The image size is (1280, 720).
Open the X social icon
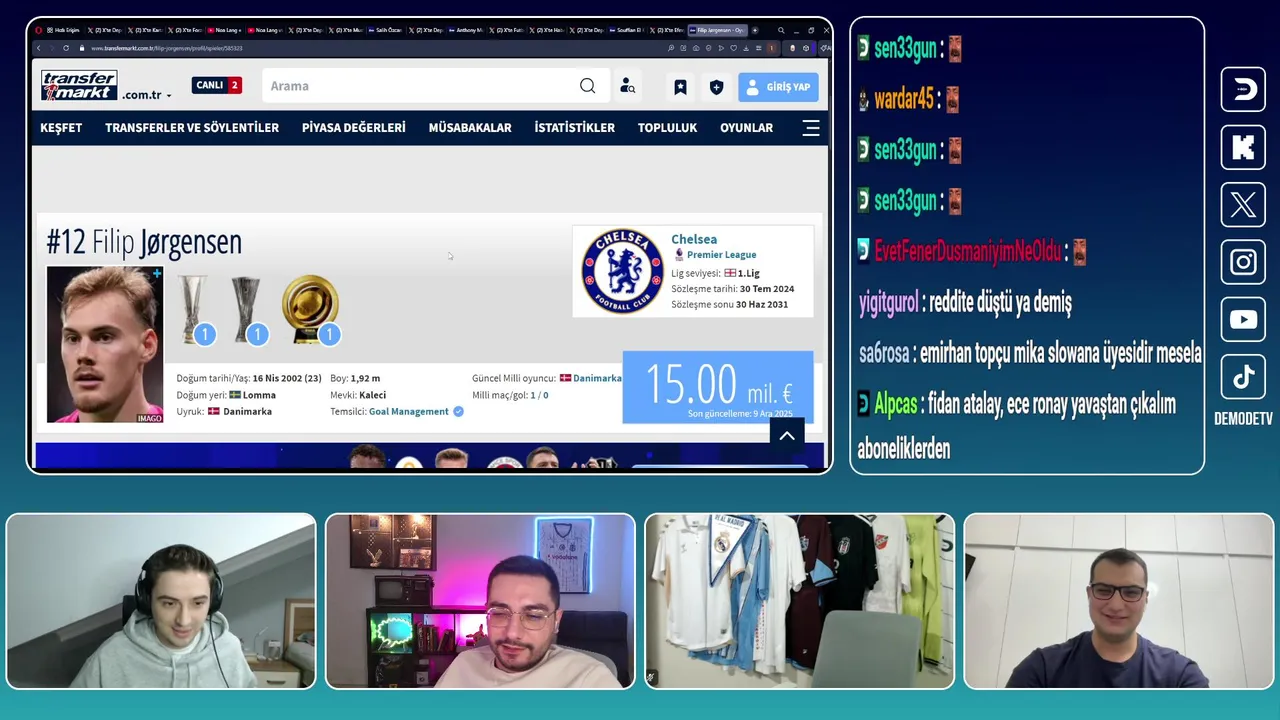(x=1243, y=205)
